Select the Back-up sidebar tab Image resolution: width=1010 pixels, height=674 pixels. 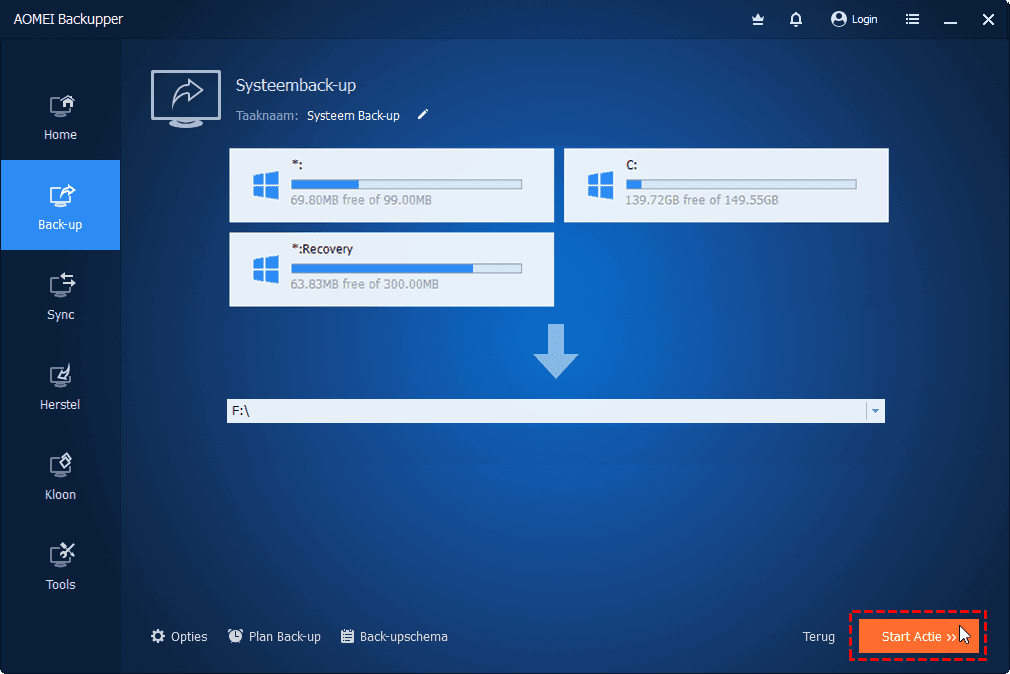60,205
